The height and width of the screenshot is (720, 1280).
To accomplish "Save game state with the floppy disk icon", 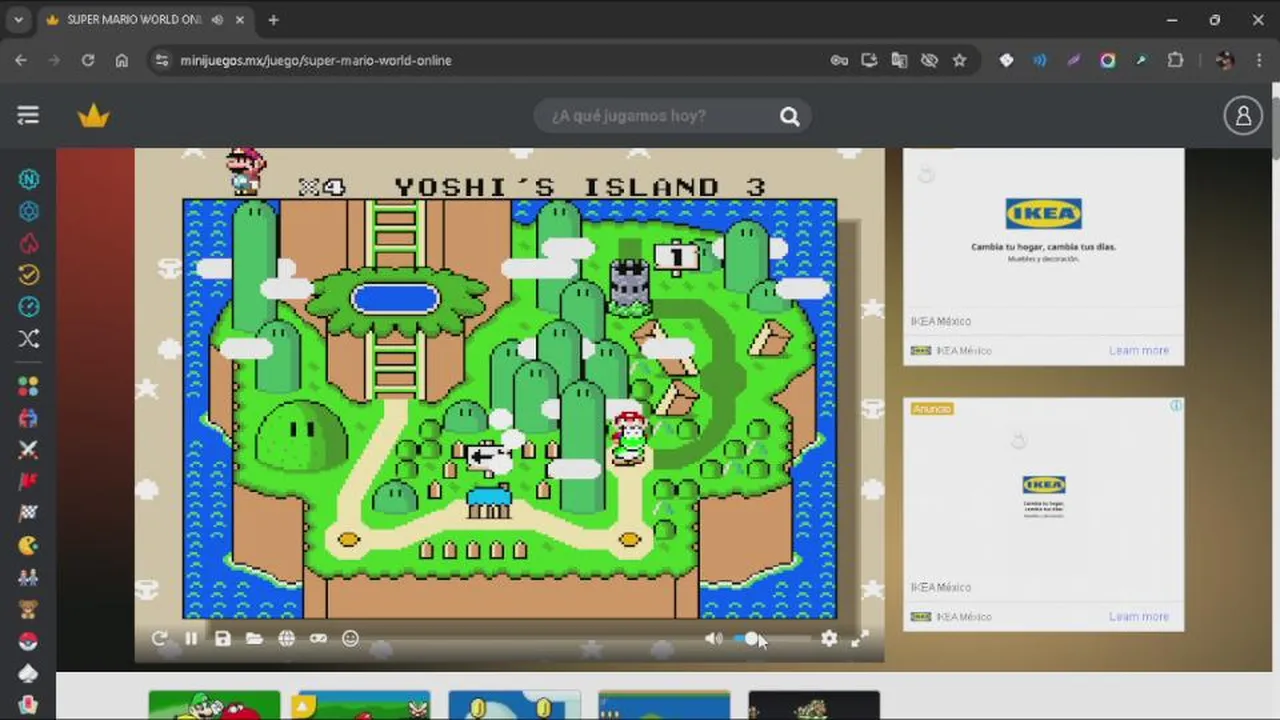I will click(223, 638).
